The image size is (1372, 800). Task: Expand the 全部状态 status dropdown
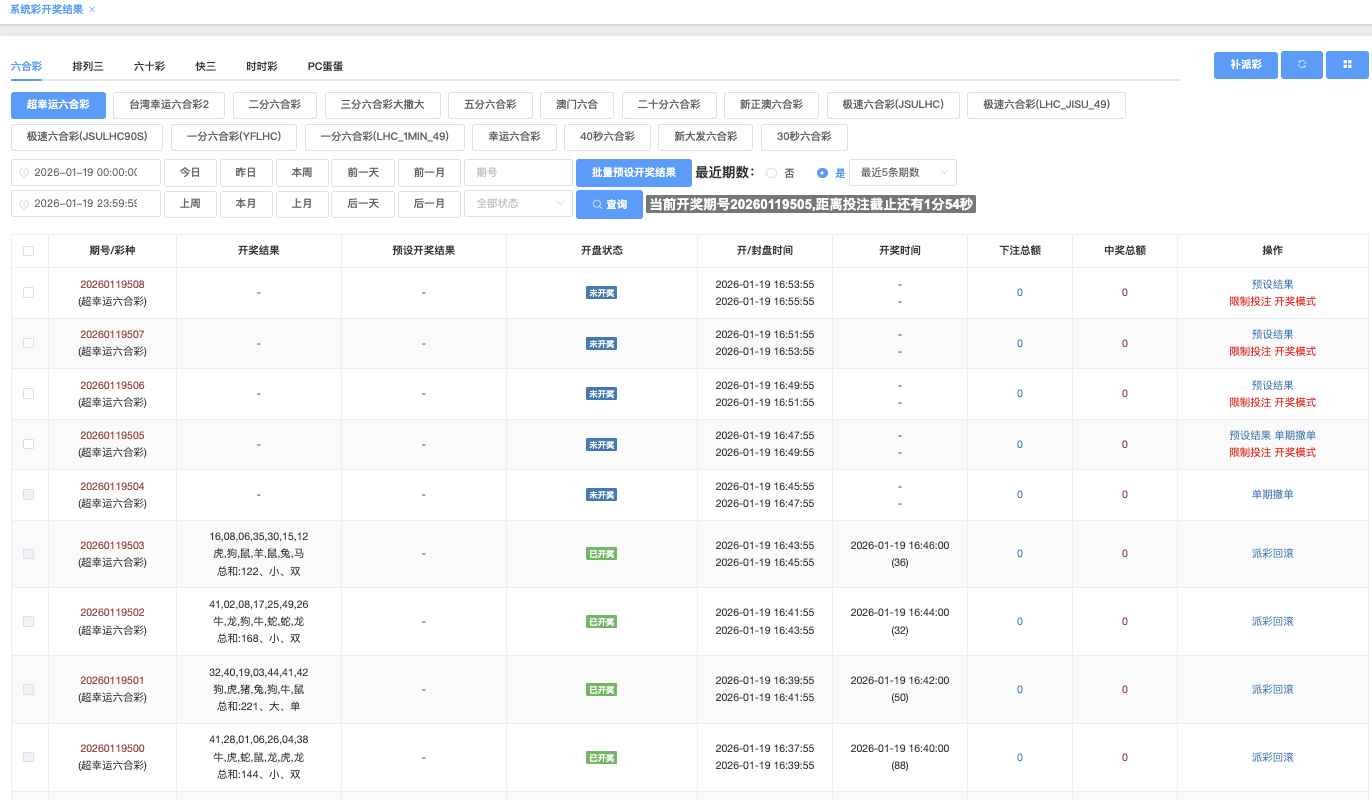(517, 204)
